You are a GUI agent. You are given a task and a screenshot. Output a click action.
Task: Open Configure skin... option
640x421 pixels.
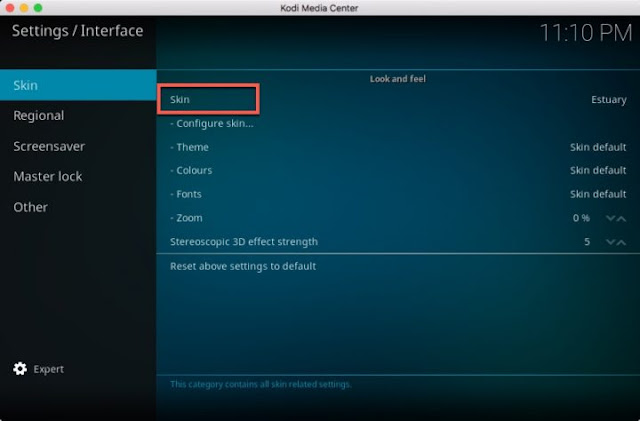pyautogui.click(x=398, y=123)
